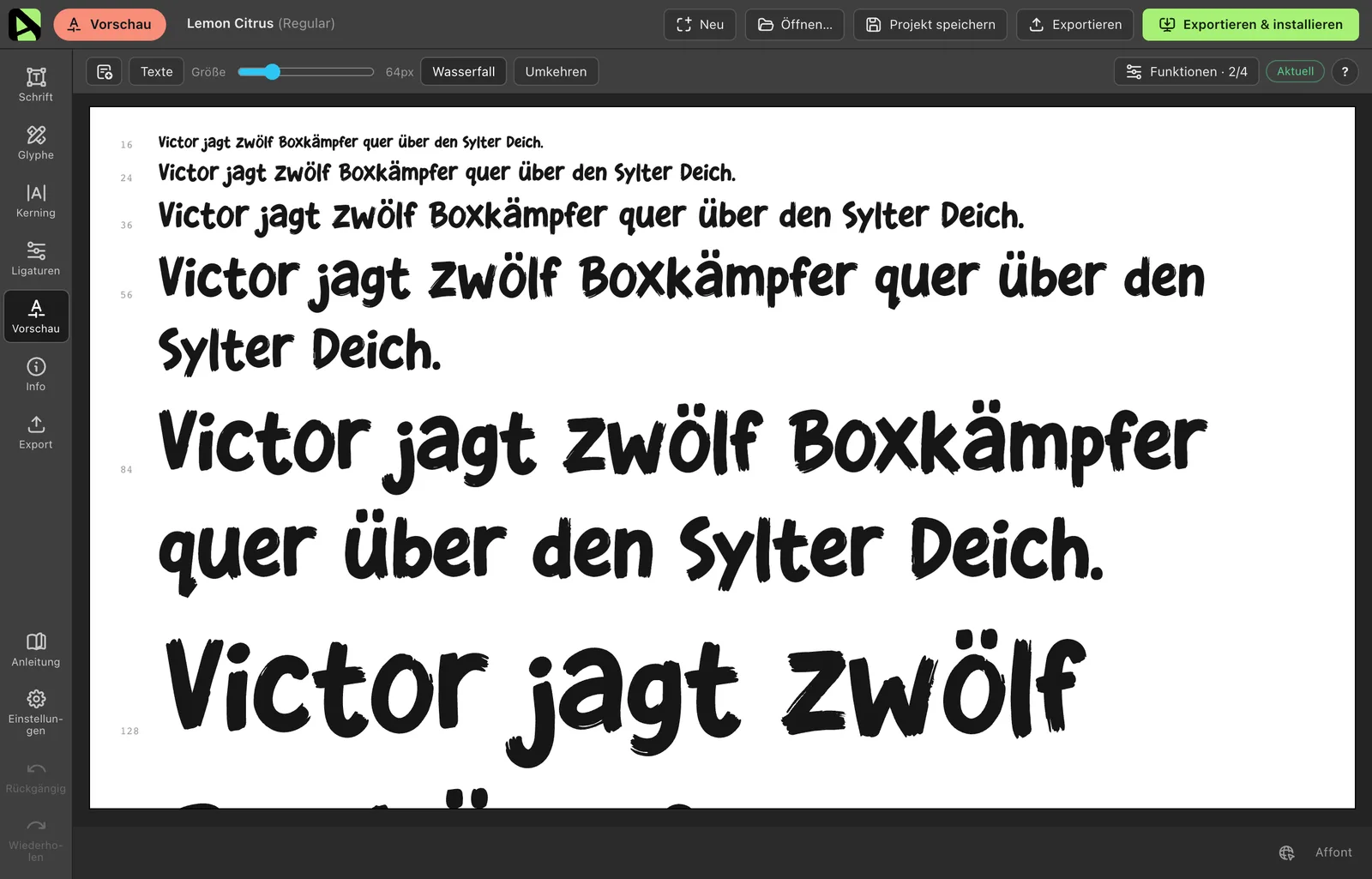Go to the Kerning section
This screenshot has height=879, width=1372.
click(x=36, y=201)
